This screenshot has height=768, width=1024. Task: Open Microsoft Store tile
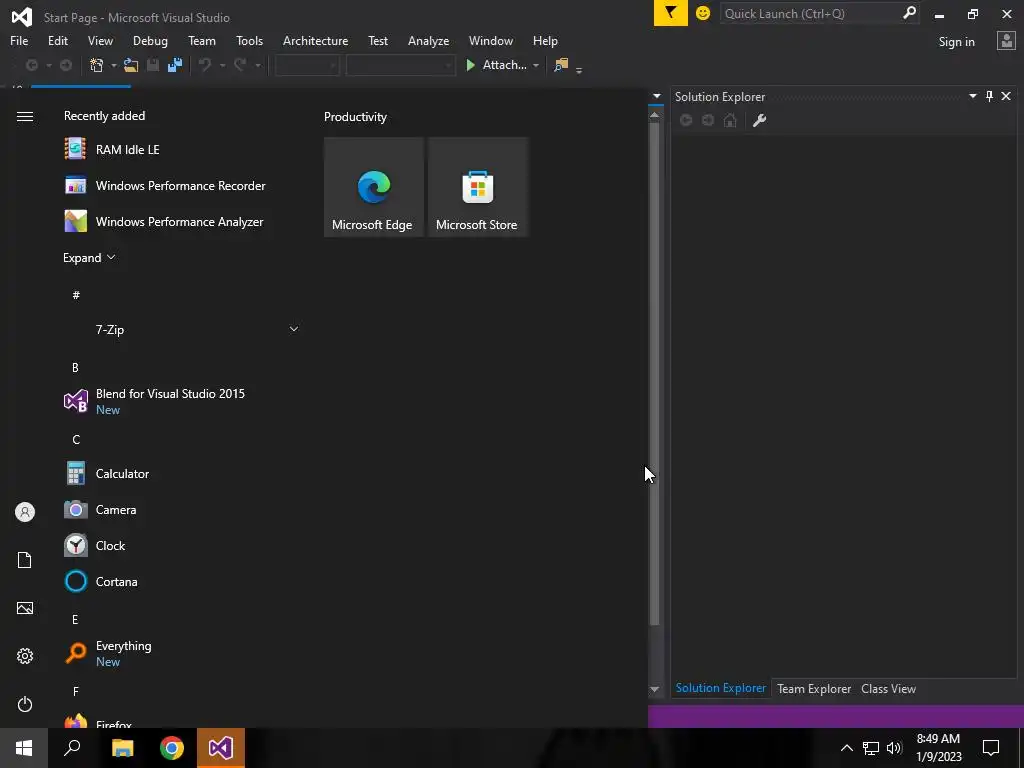pyautogui.click(x=477, y=187)
